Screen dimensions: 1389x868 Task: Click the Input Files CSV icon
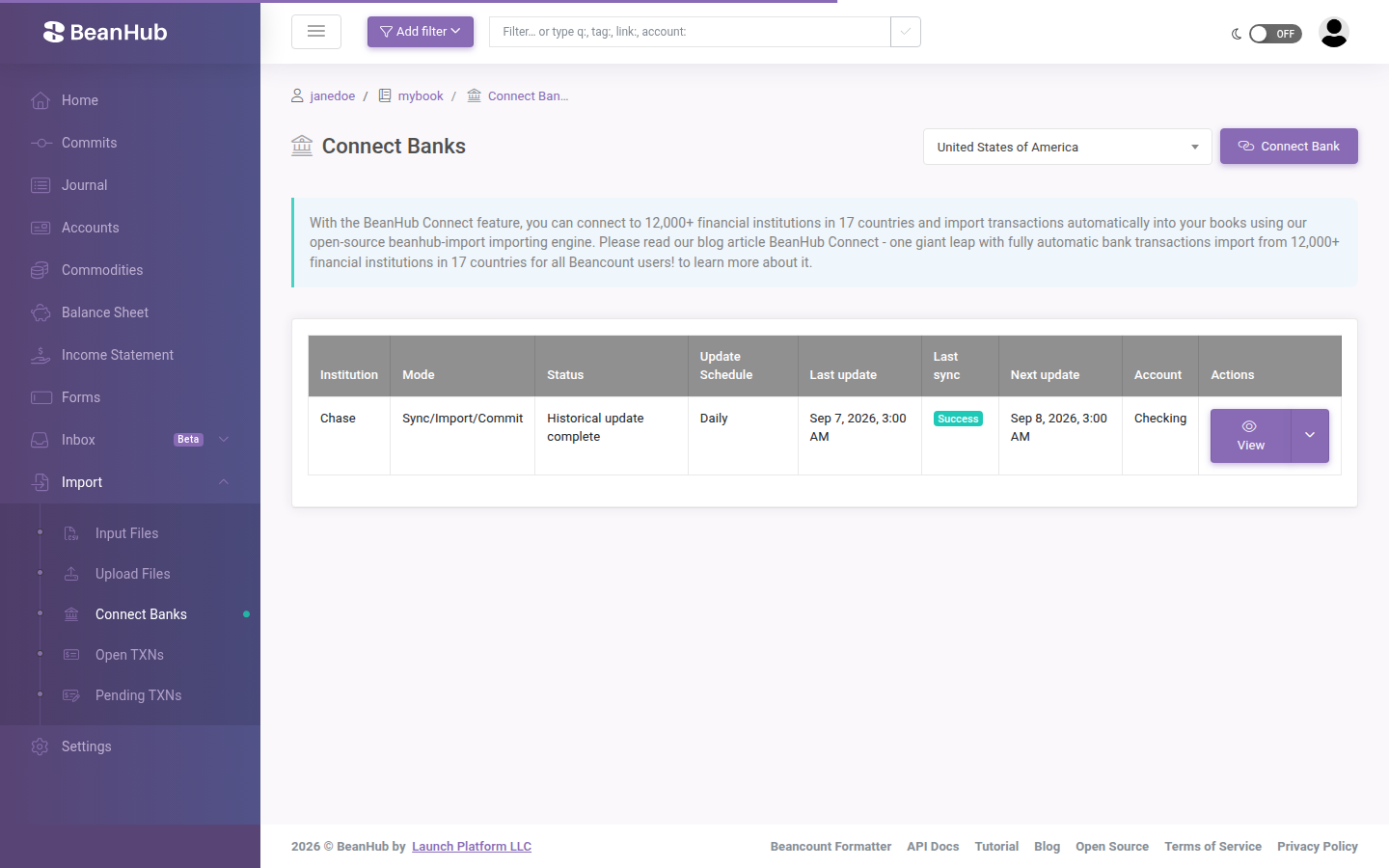pos(71,533)
